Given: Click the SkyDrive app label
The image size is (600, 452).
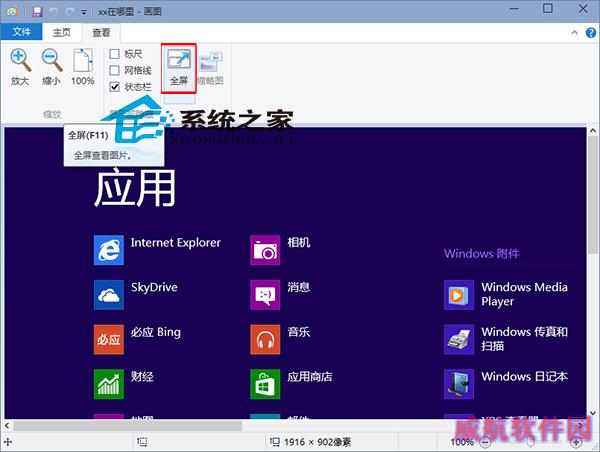Looking at the screenshot, I should 154,287.
